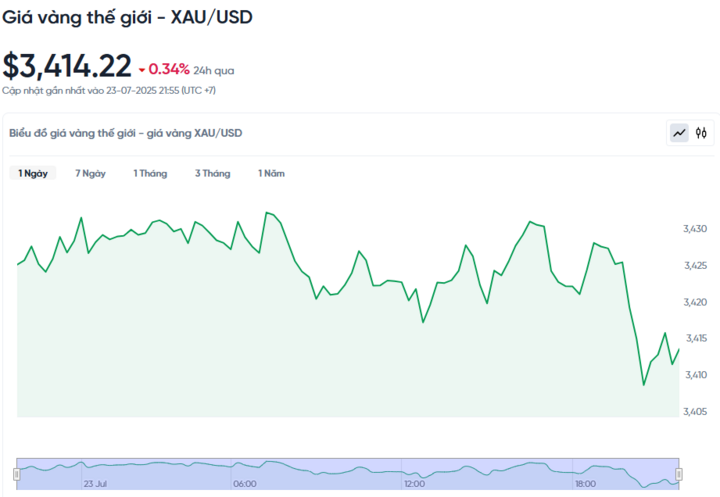Image resolution: width=720 pixels, height=497 pixels.
Task: Switch to the 1 Tháng range
Action: 150,173
